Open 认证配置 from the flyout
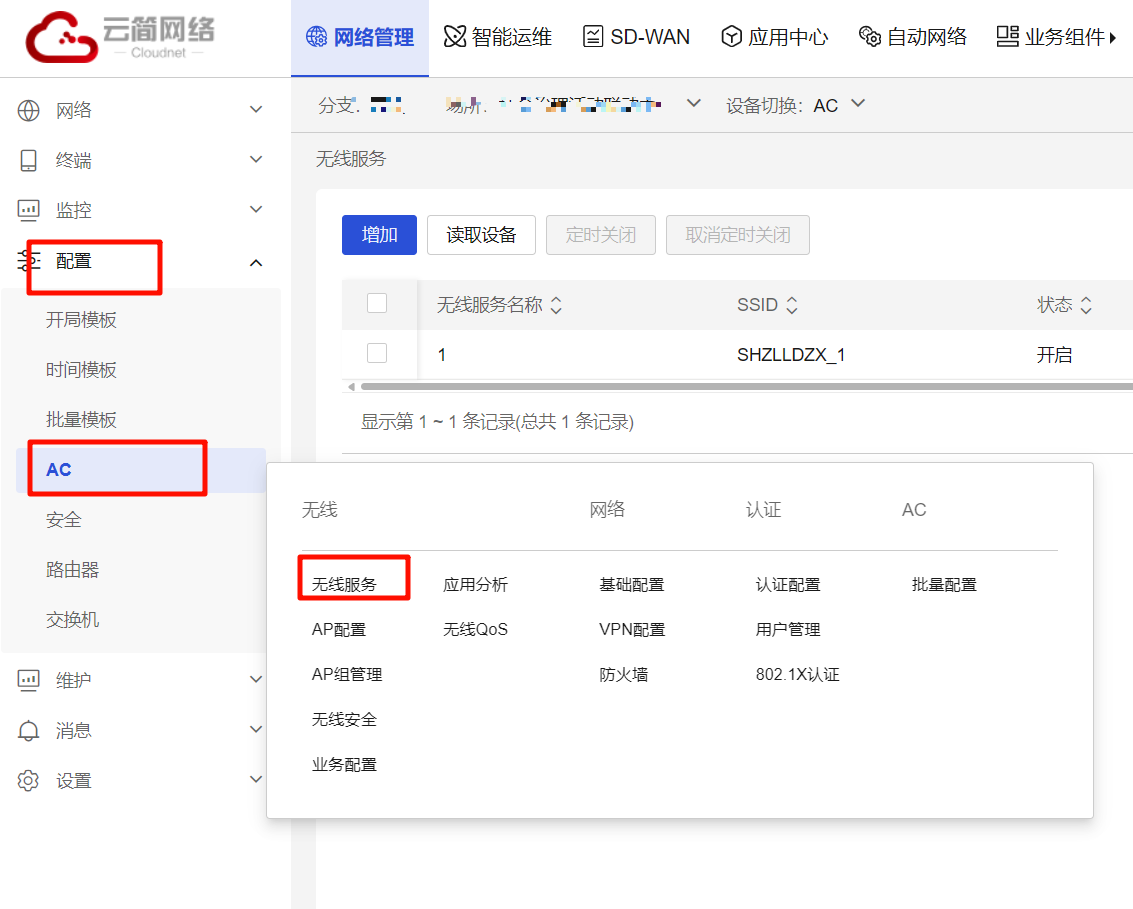The width and height of the screenshot is (1133, 909). (x=788, y=585)
